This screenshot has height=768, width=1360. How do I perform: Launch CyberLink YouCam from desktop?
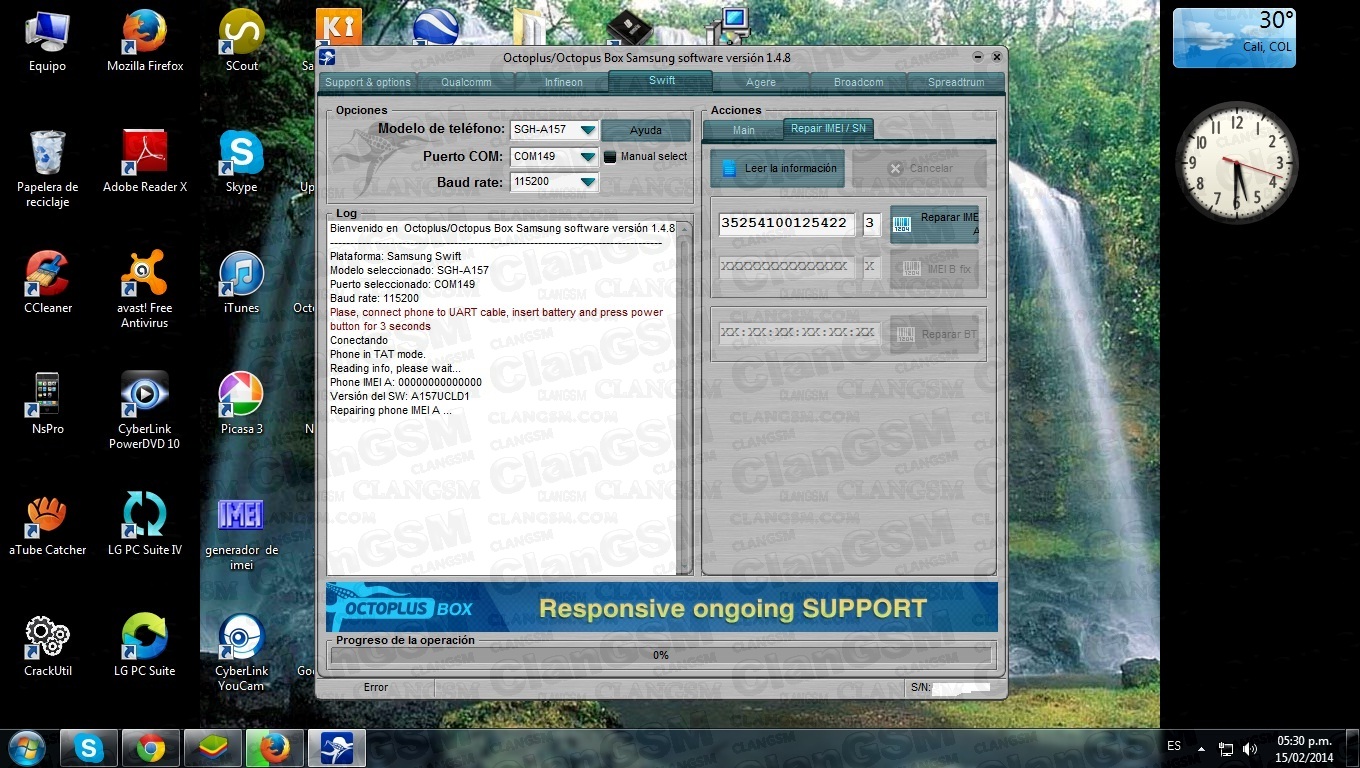pyautogui.click(x=241, y=653)
